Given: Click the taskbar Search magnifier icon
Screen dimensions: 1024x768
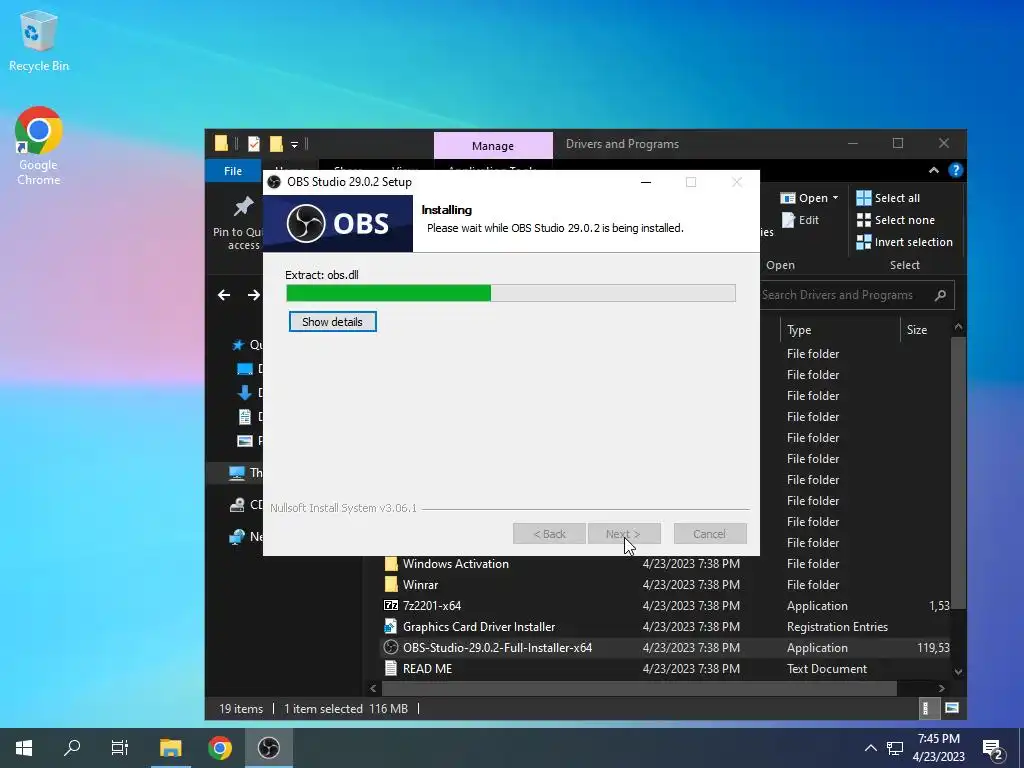Looking at the screenshot, I should click(x=72, y=748).
